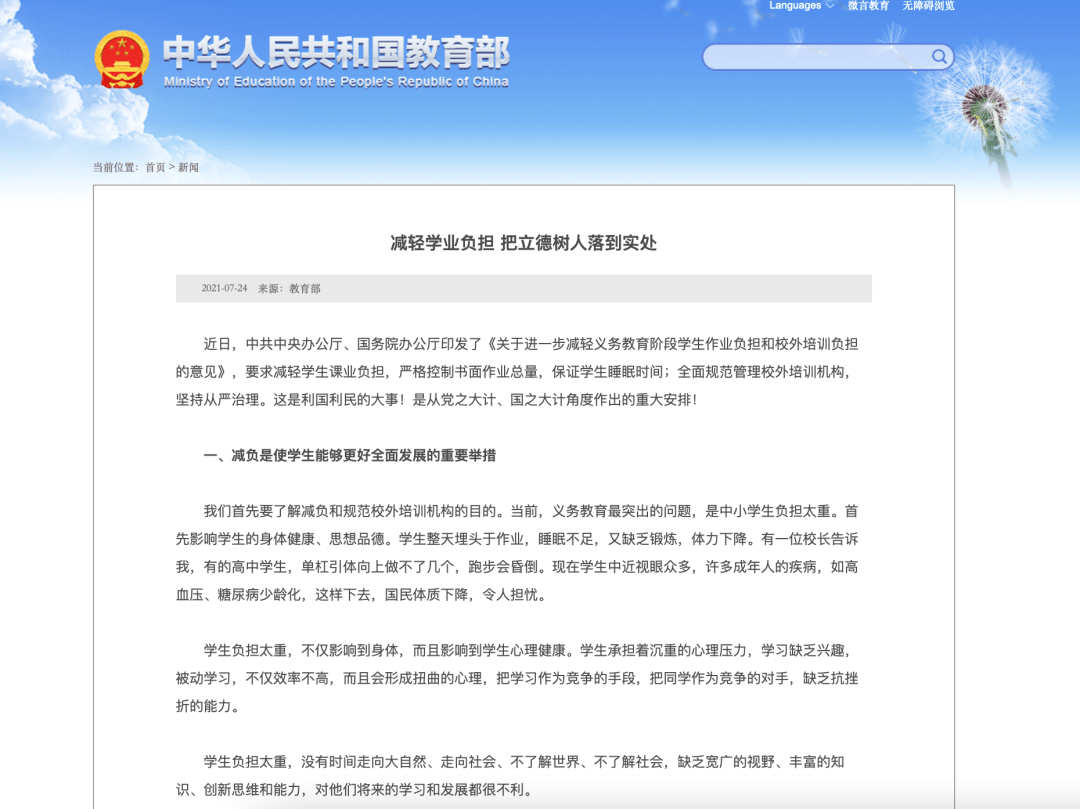Open 无障碍浏览 accessibility mode link
1080x809 pixels.
[928, 6]
